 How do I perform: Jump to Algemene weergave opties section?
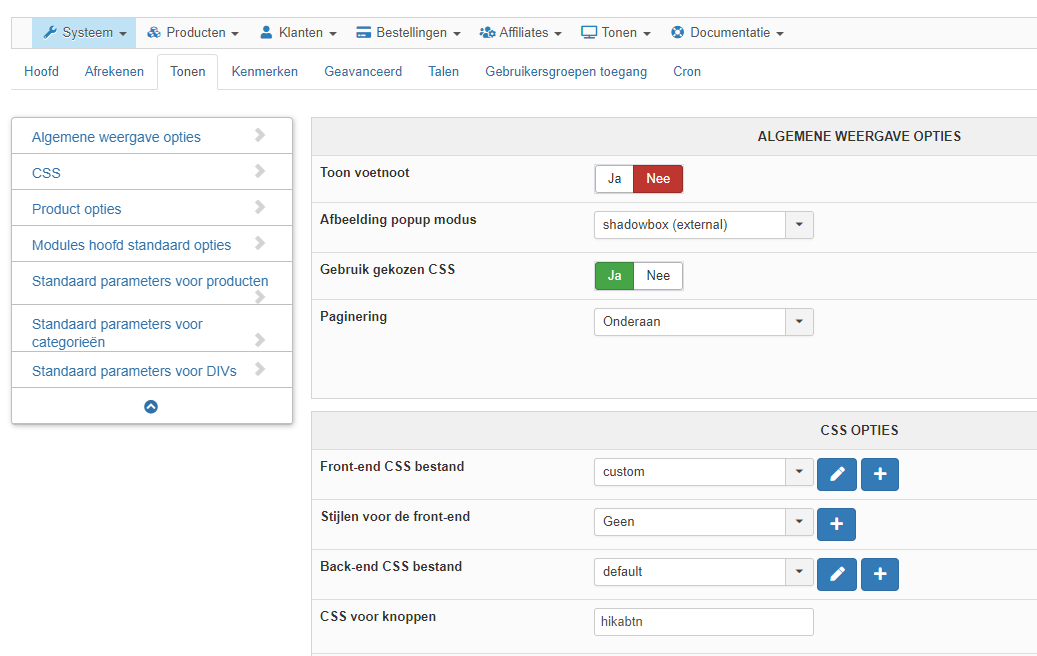pos(116,137)
